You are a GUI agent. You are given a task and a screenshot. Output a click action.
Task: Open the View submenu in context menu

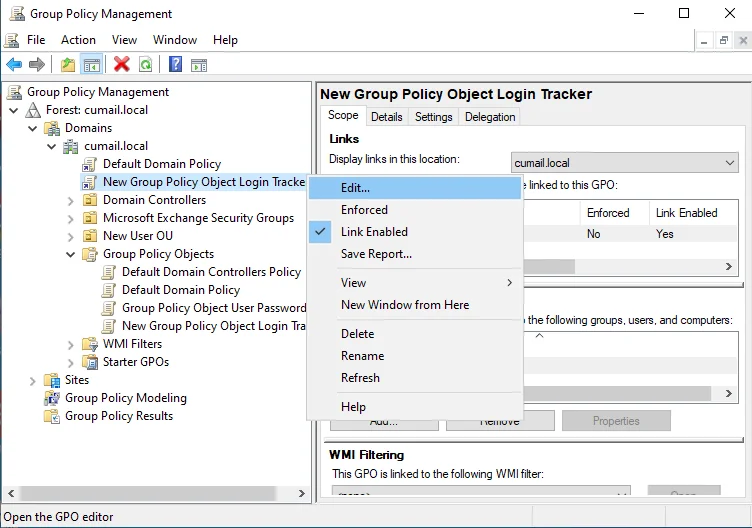coord(415,283)
